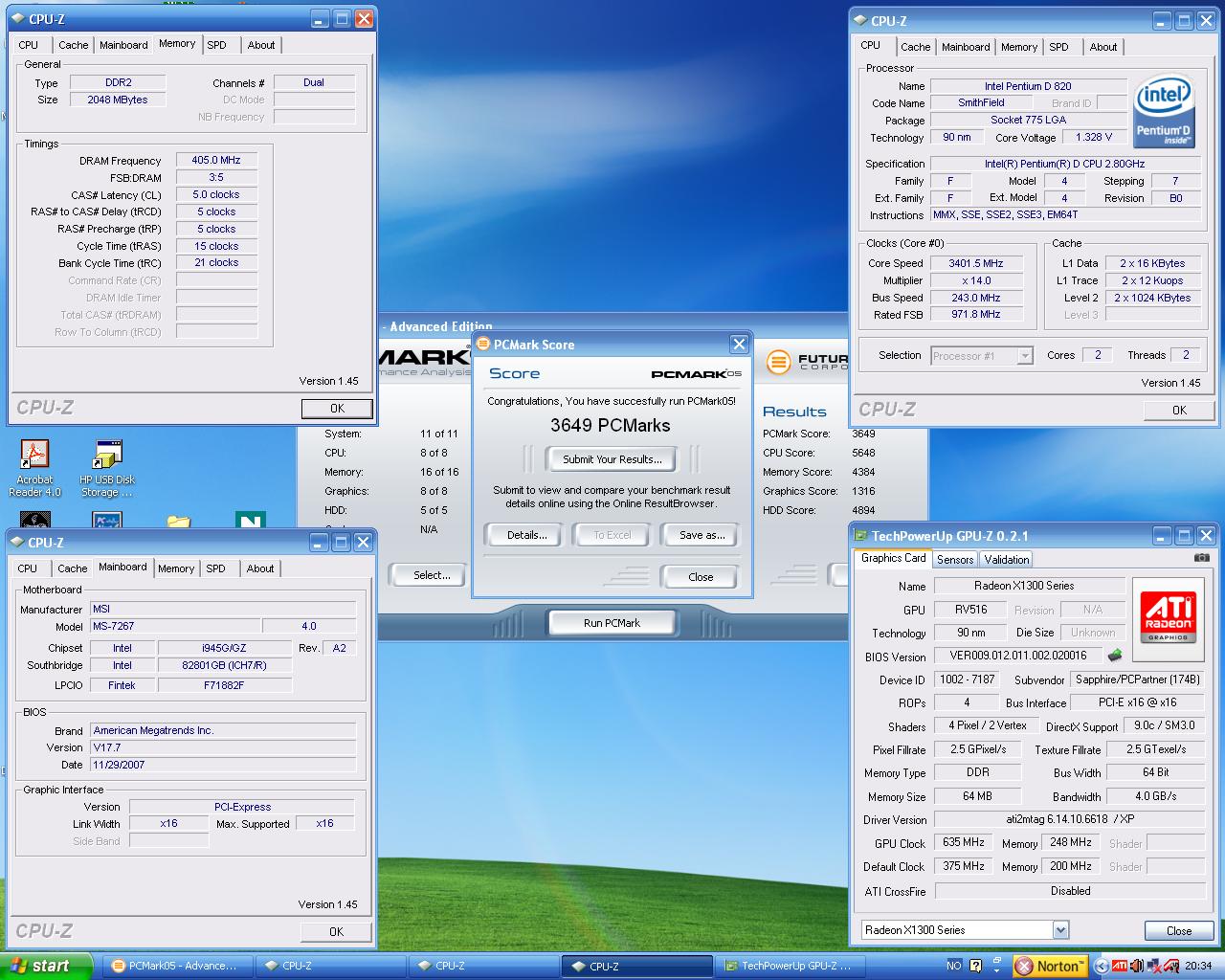Open Mainboard tab in the CPU-Z processor window

(x=966, y=47)
